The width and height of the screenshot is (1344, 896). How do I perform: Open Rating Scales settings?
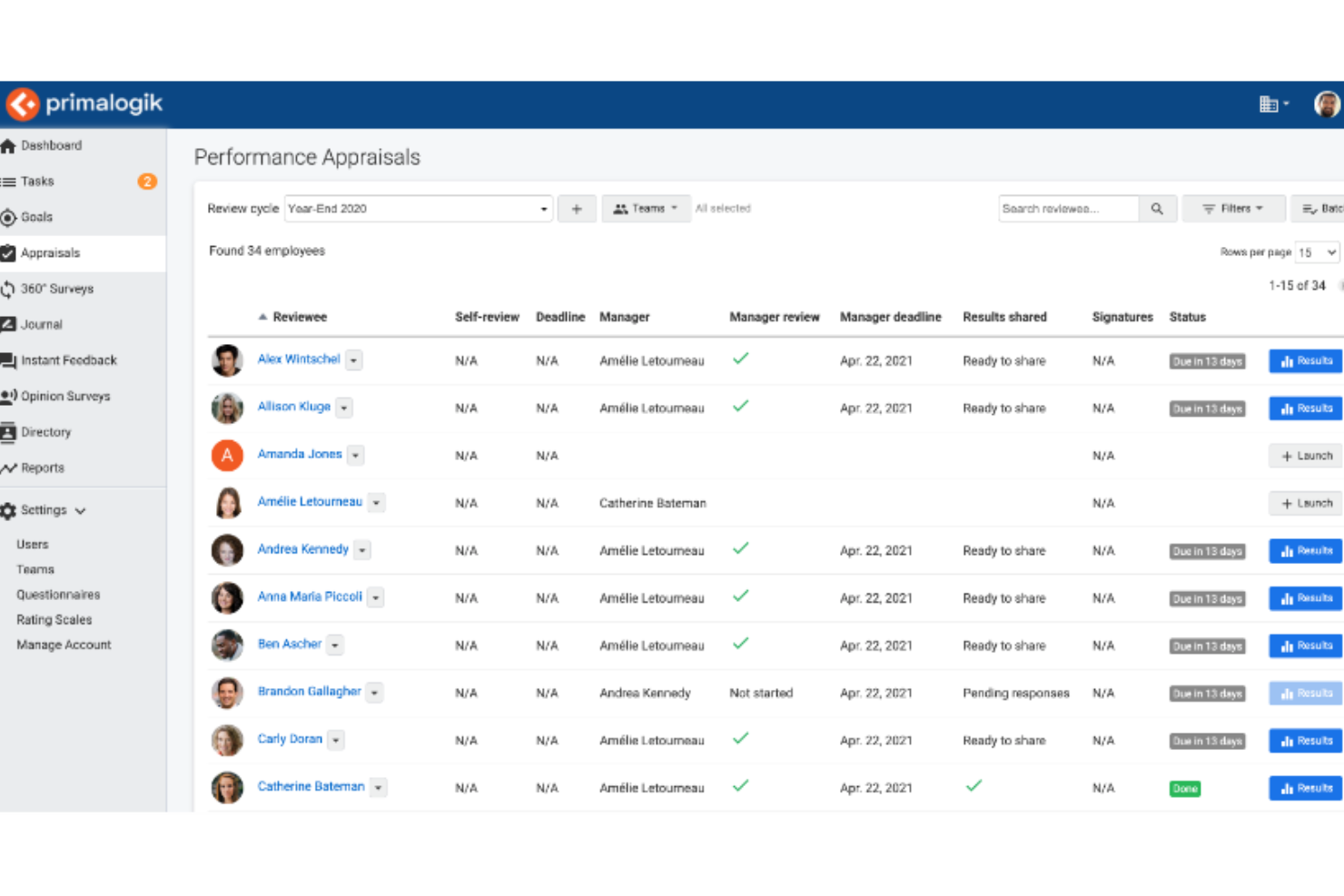pyautogui.click(x=54, y=620)
